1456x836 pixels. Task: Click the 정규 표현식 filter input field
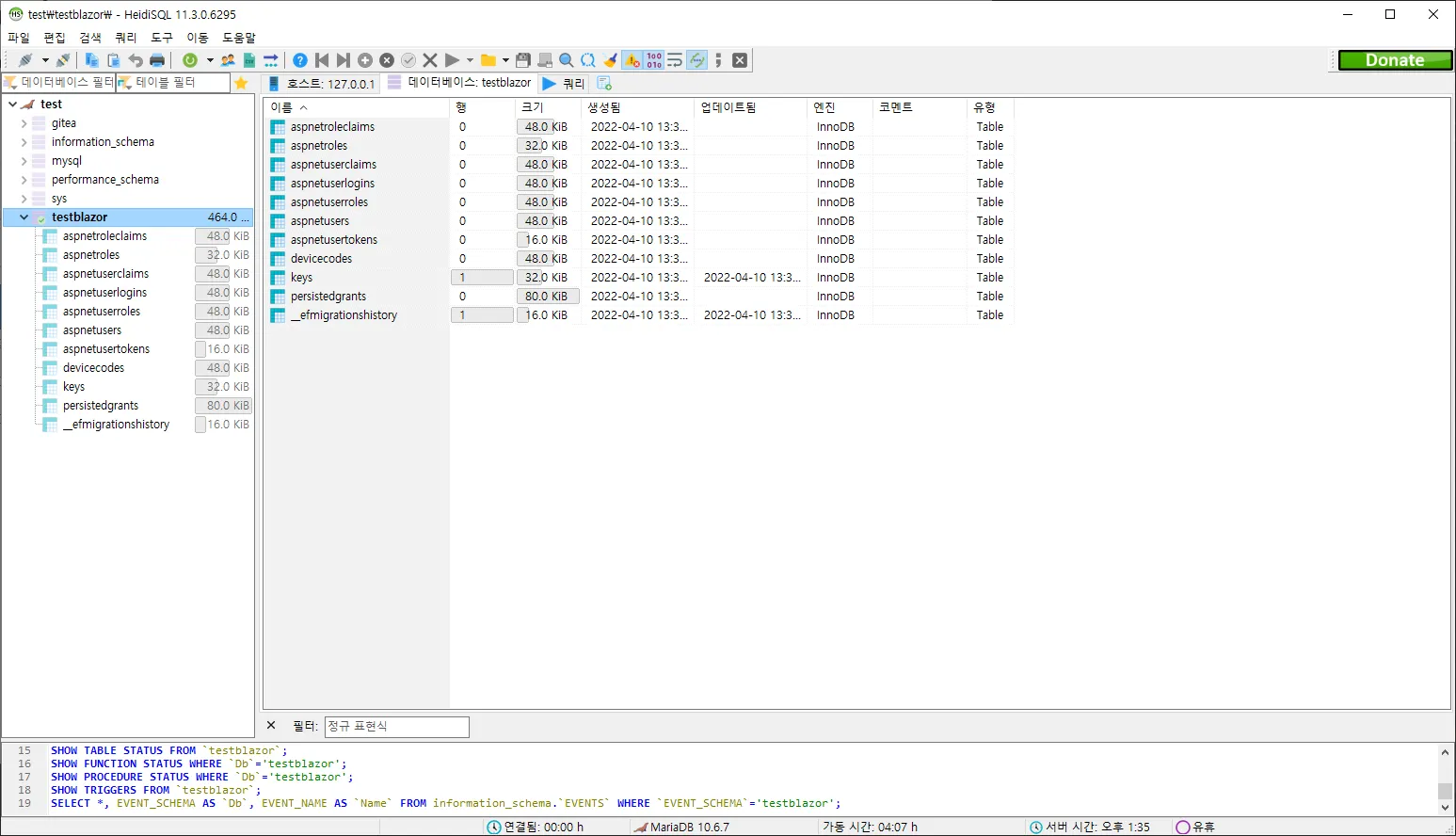point(396,727)
